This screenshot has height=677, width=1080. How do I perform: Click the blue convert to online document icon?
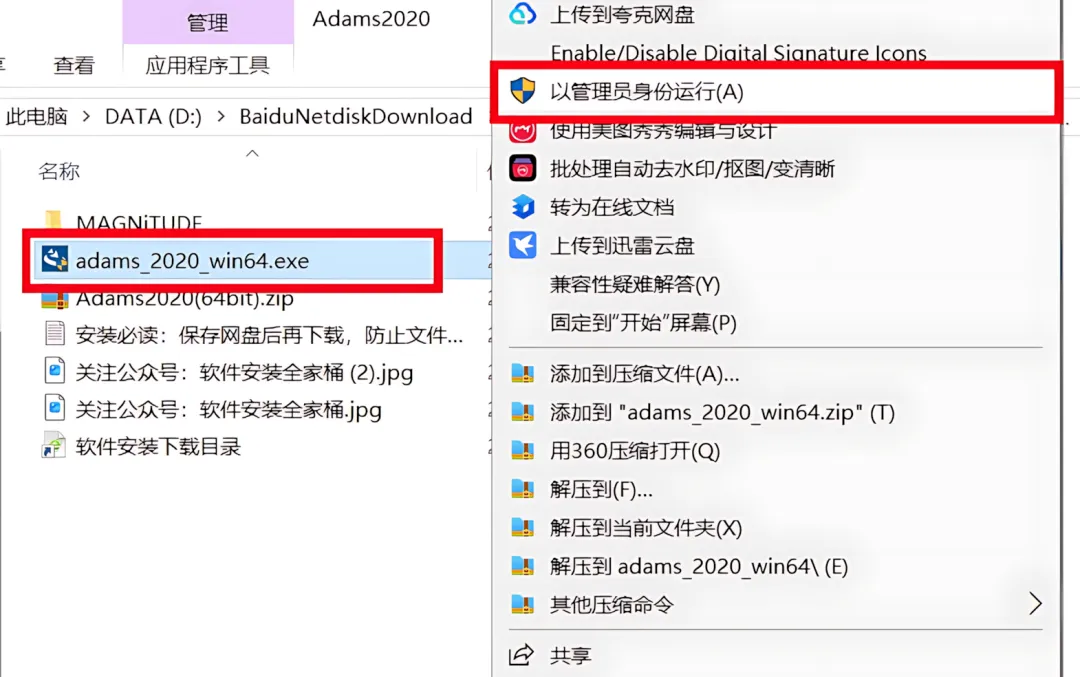(x=522, y=207)
